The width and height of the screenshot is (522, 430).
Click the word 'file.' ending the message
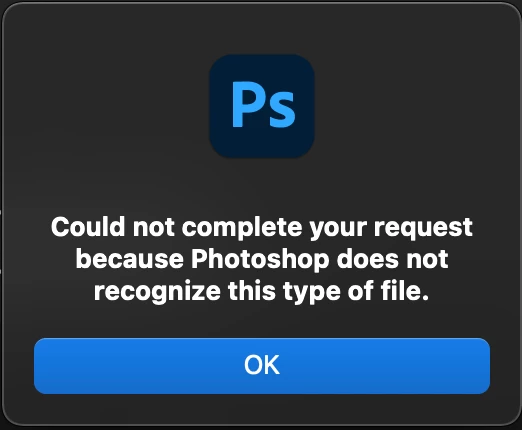[405, 290]
